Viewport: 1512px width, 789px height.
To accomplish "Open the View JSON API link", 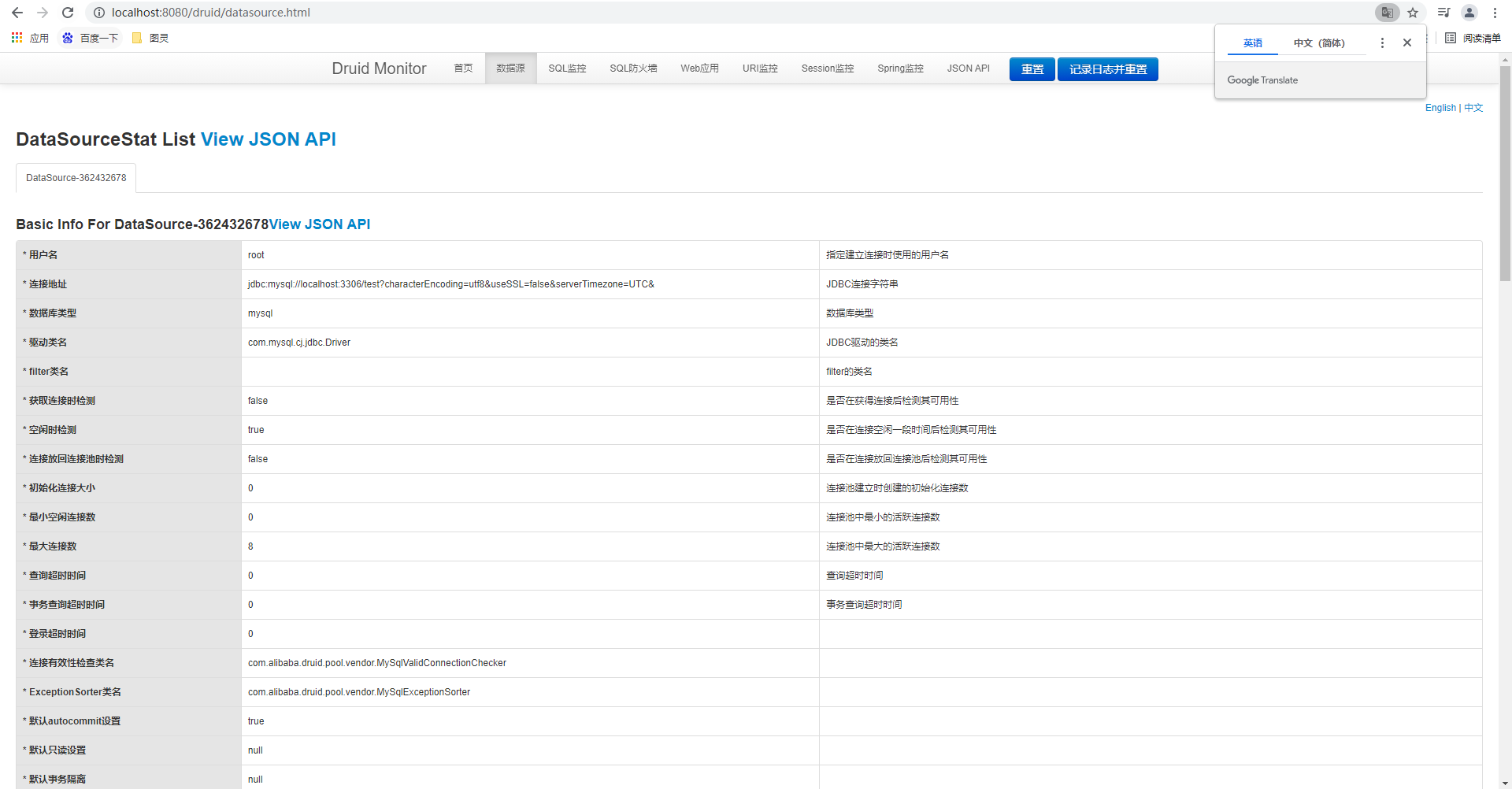I will pyautogui.click(x=269, y=139).
